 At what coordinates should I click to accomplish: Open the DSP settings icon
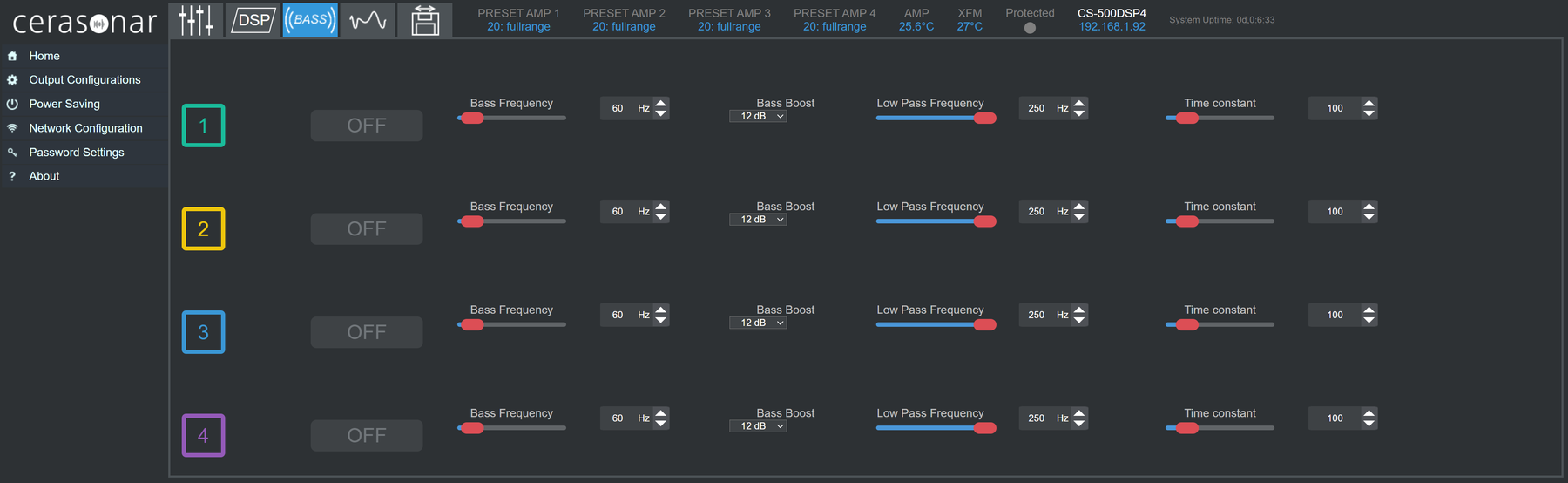tap(253, 20)
